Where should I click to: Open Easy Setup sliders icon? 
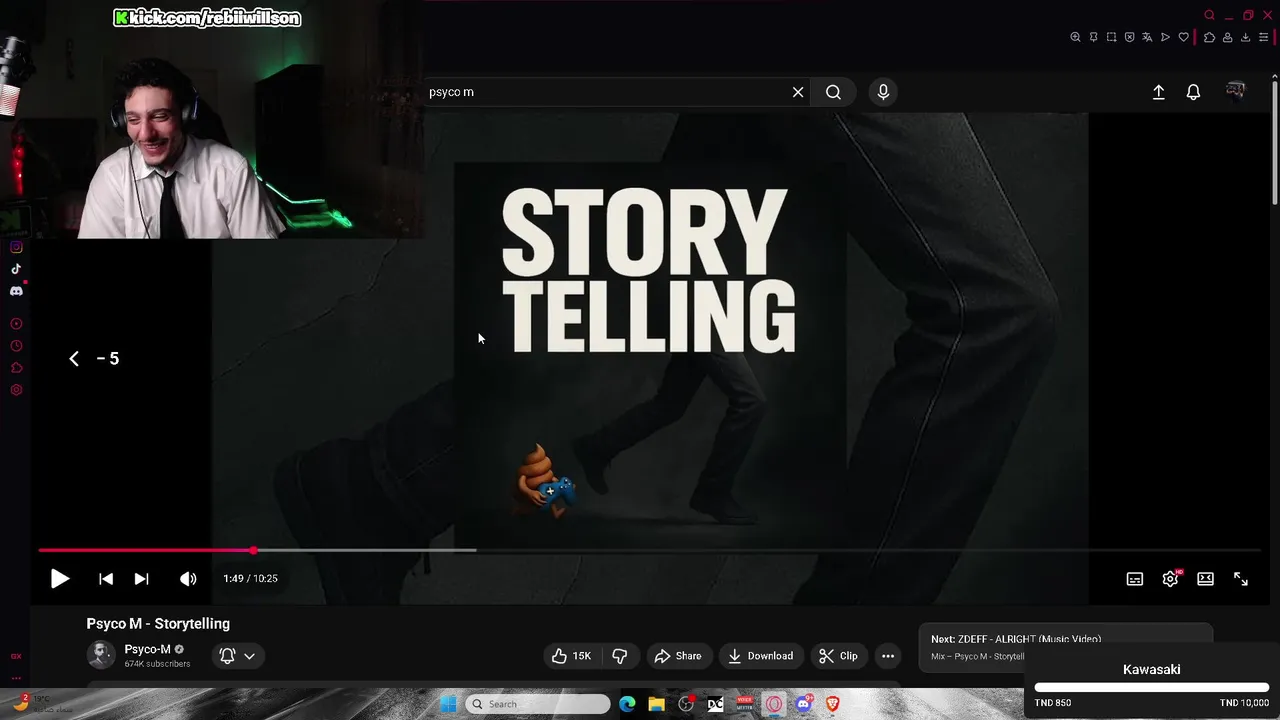pos(1263,37)
